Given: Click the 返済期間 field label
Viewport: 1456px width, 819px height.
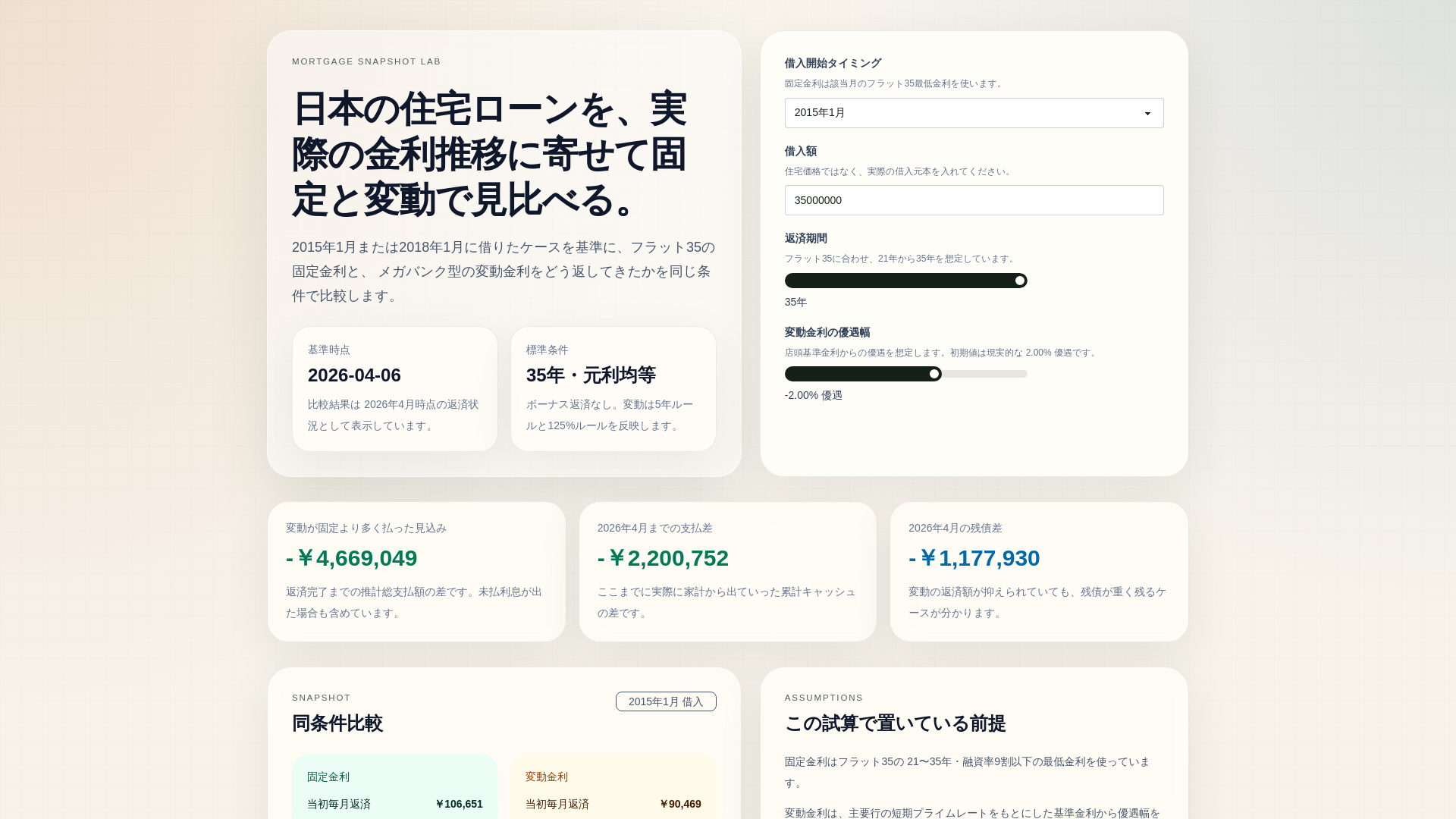Looking at the screenshot, I should [806, 238].
